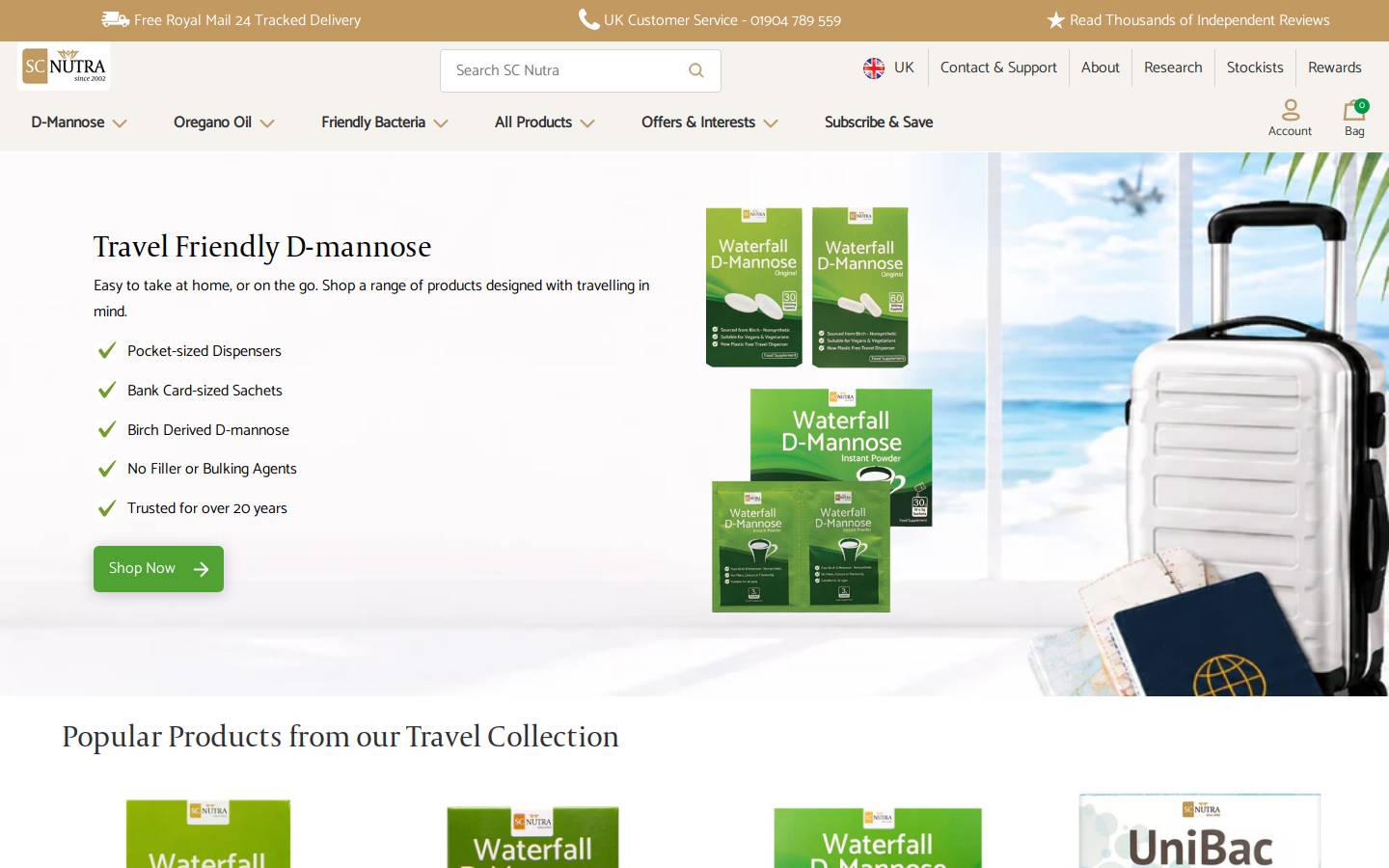The width and height of the screenshot is (1389, 868).
Task: Click the Instant Powder box image
Action: coord(841,436)
